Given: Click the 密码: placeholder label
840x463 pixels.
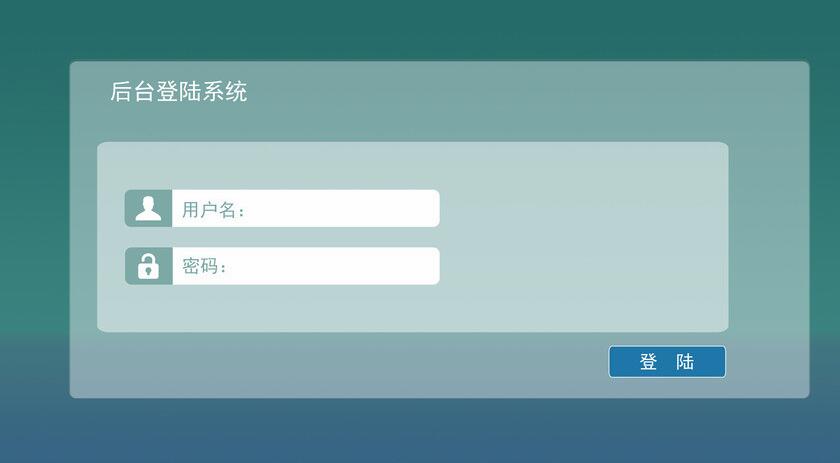Looking at the screenshot, I should (x=205, y=267).
